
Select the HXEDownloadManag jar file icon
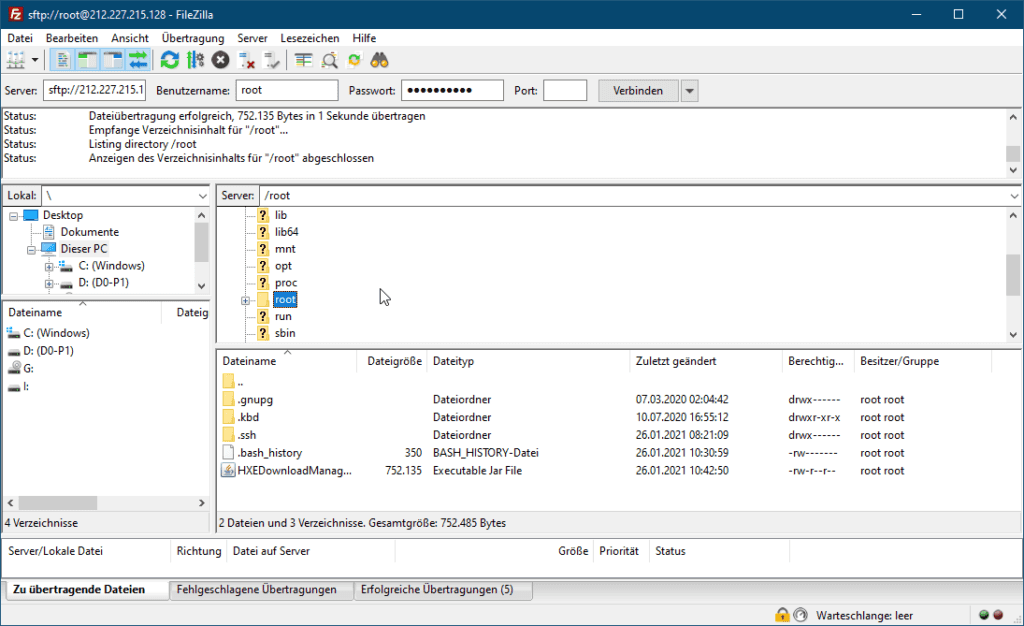coord(228,470)
